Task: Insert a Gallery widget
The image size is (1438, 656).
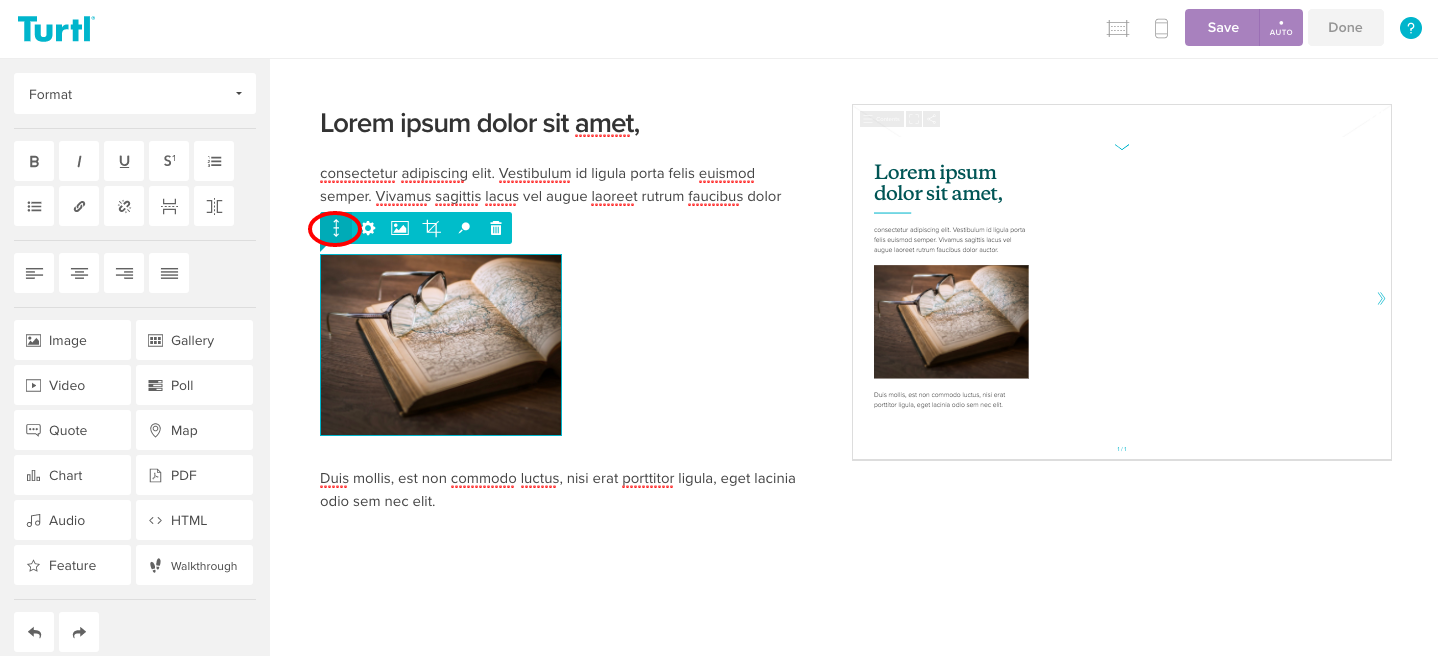Action: 194,340
